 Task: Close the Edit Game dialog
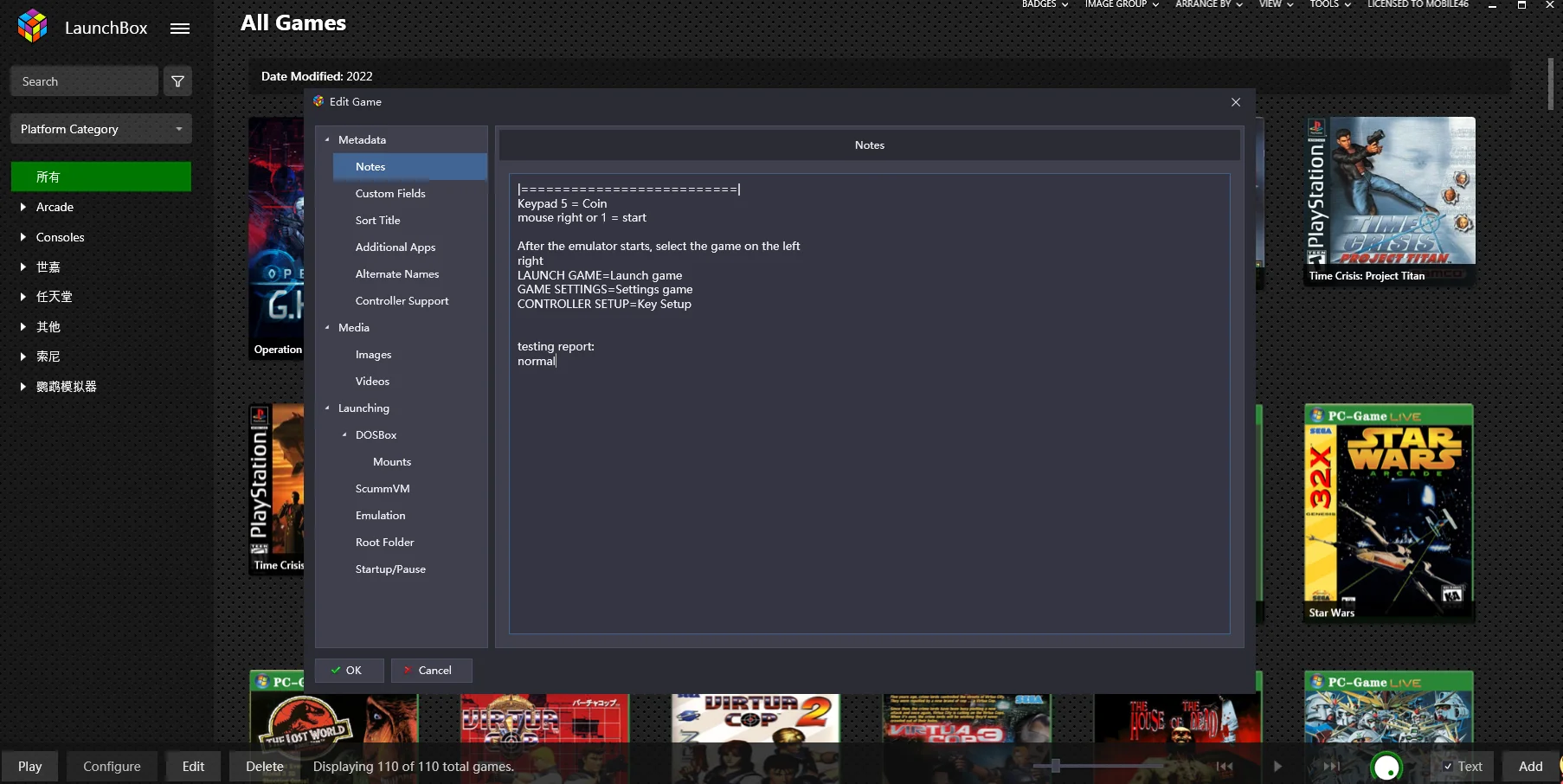pos(1236,102)
